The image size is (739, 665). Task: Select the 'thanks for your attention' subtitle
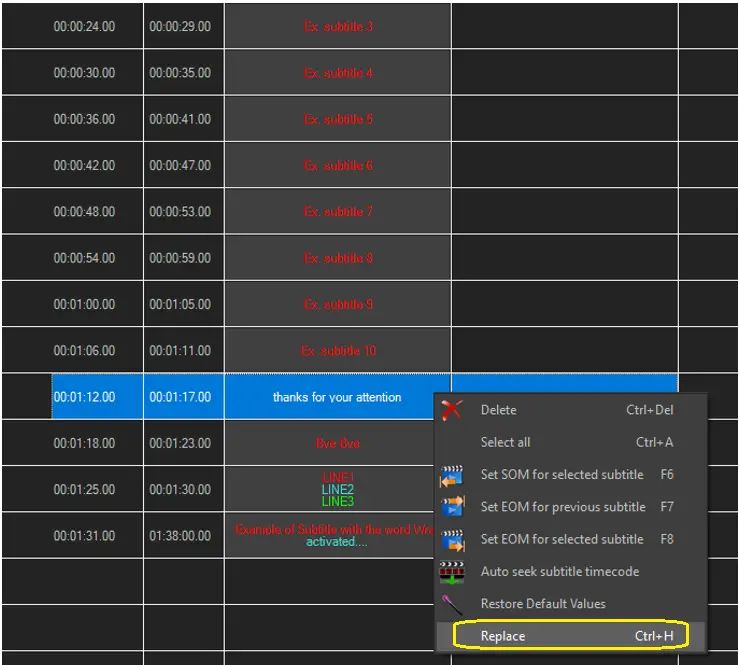(337, 397)
